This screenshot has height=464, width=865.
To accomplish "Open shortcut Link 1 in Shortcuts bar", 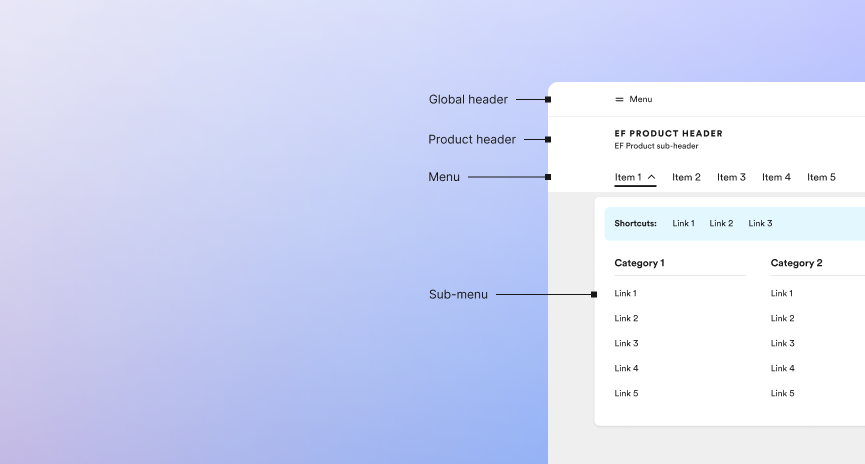I will pos(684,223).
